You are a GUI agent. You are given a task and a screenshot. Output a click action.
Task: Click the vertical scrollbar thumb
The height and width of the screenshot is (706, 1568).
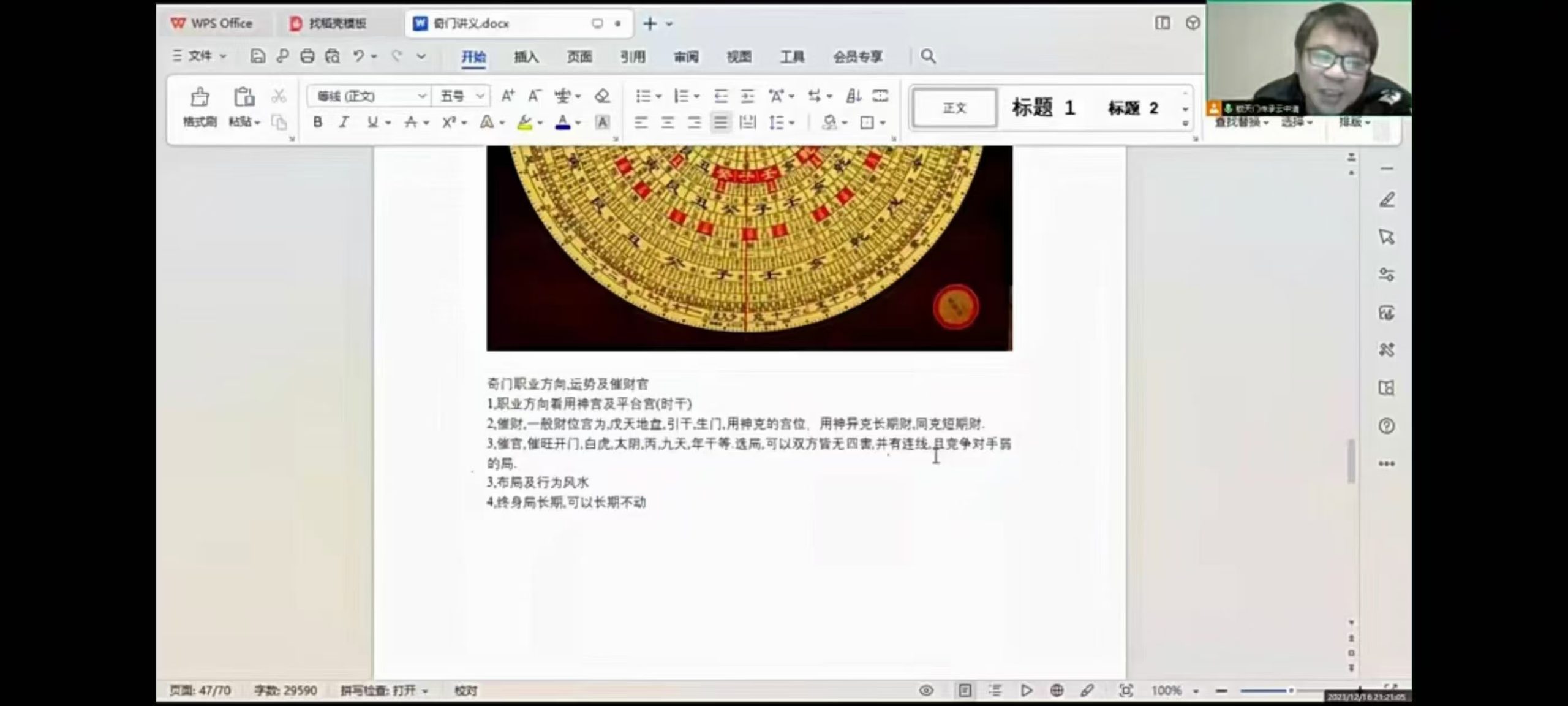coord(1351,461)
